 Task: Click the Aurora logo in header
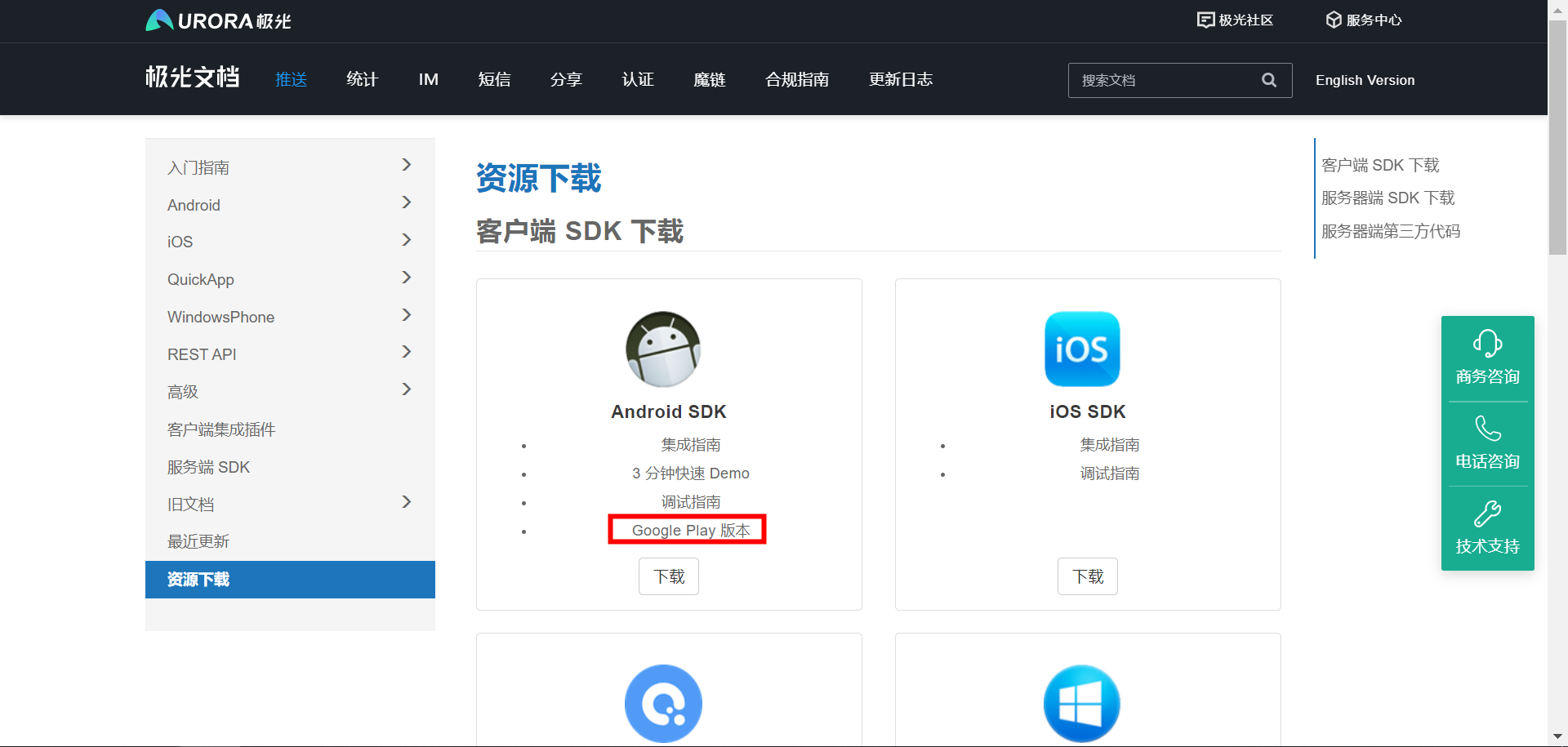click(x=218, y=20)
